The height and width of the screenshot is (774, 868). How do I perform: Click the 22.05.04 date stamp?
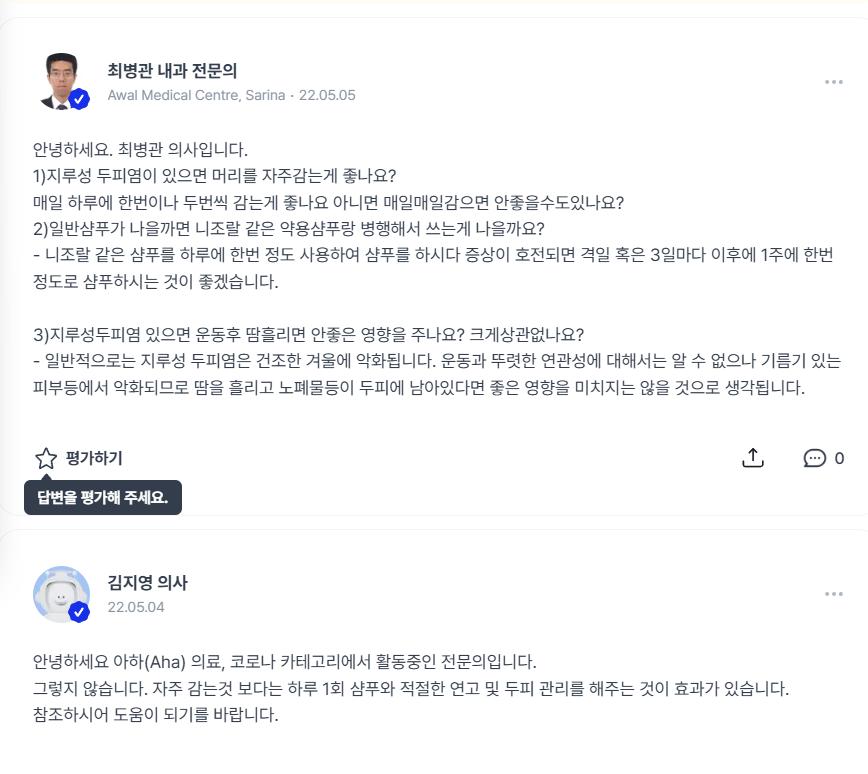[136, 607]
